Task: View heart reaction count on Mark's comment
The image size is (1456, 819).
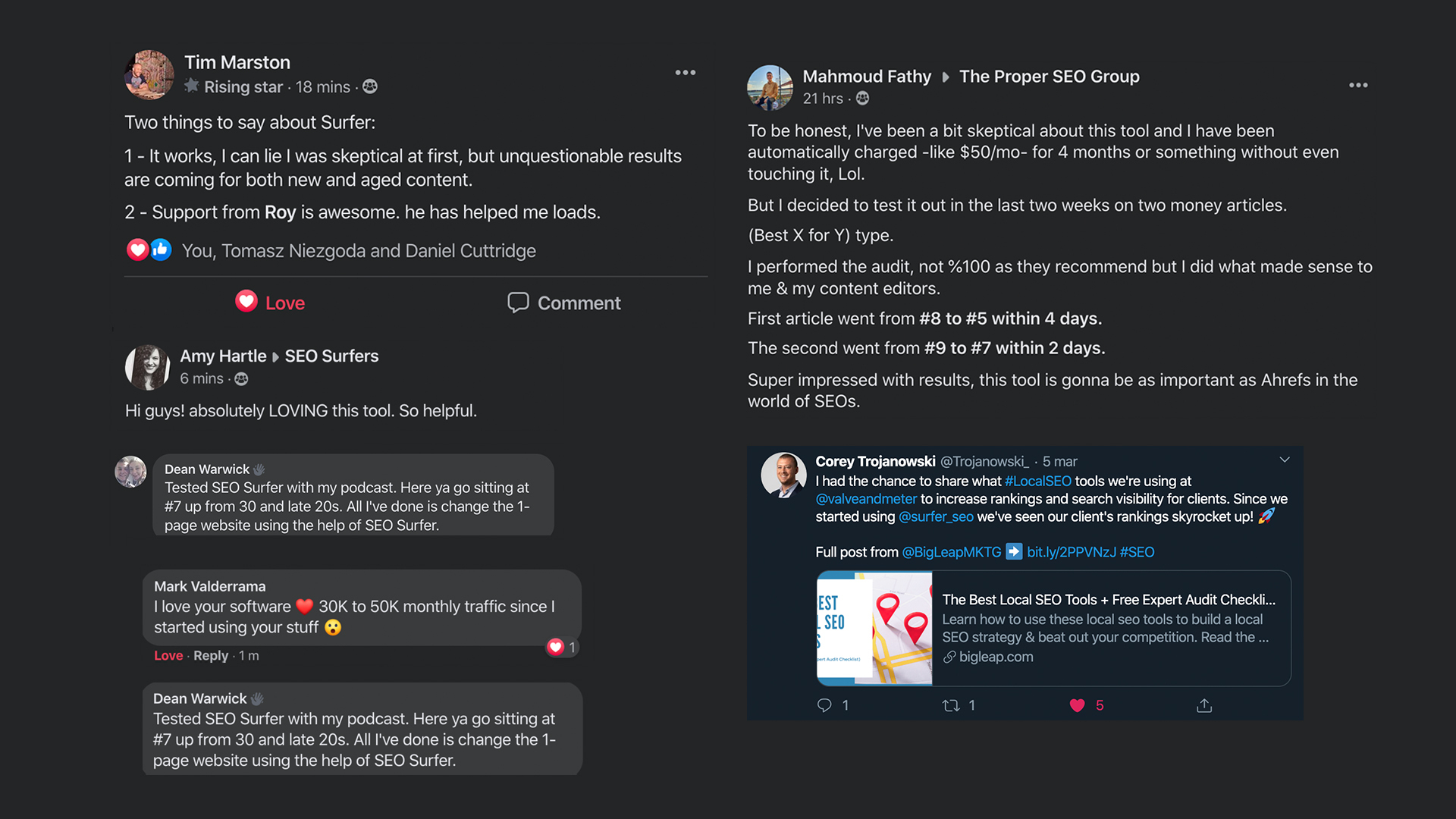Action: click(562, 647)
